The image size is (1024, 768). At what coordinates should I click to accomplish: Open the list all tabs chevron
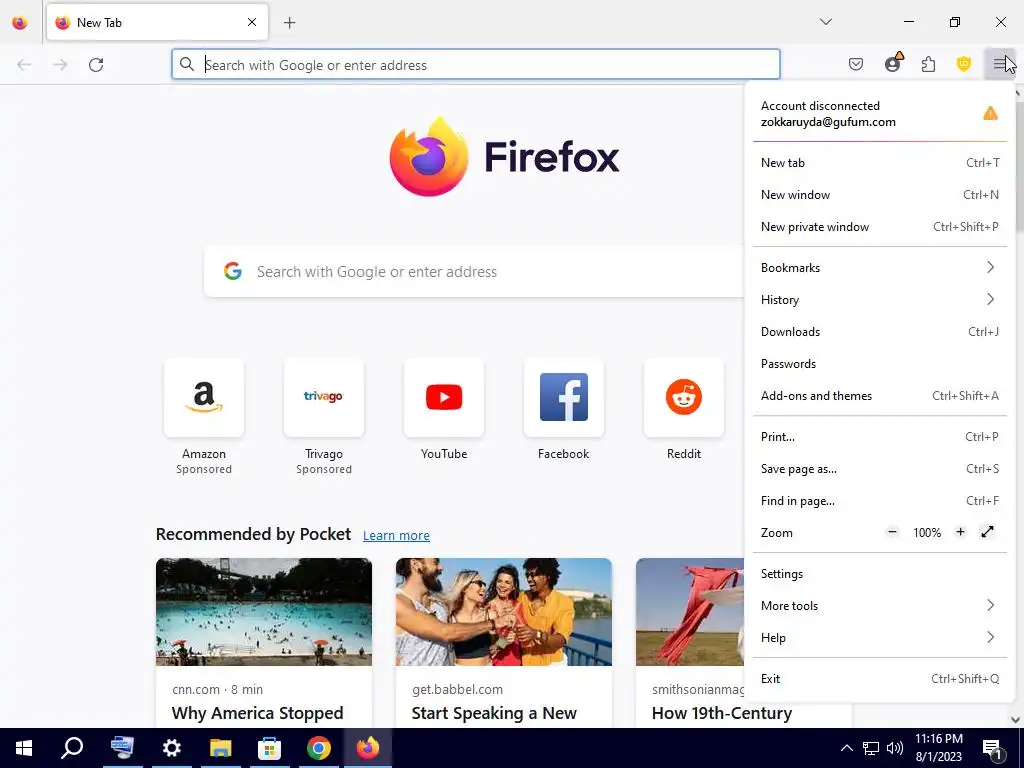pyautogui.click(x=825, y=22)
